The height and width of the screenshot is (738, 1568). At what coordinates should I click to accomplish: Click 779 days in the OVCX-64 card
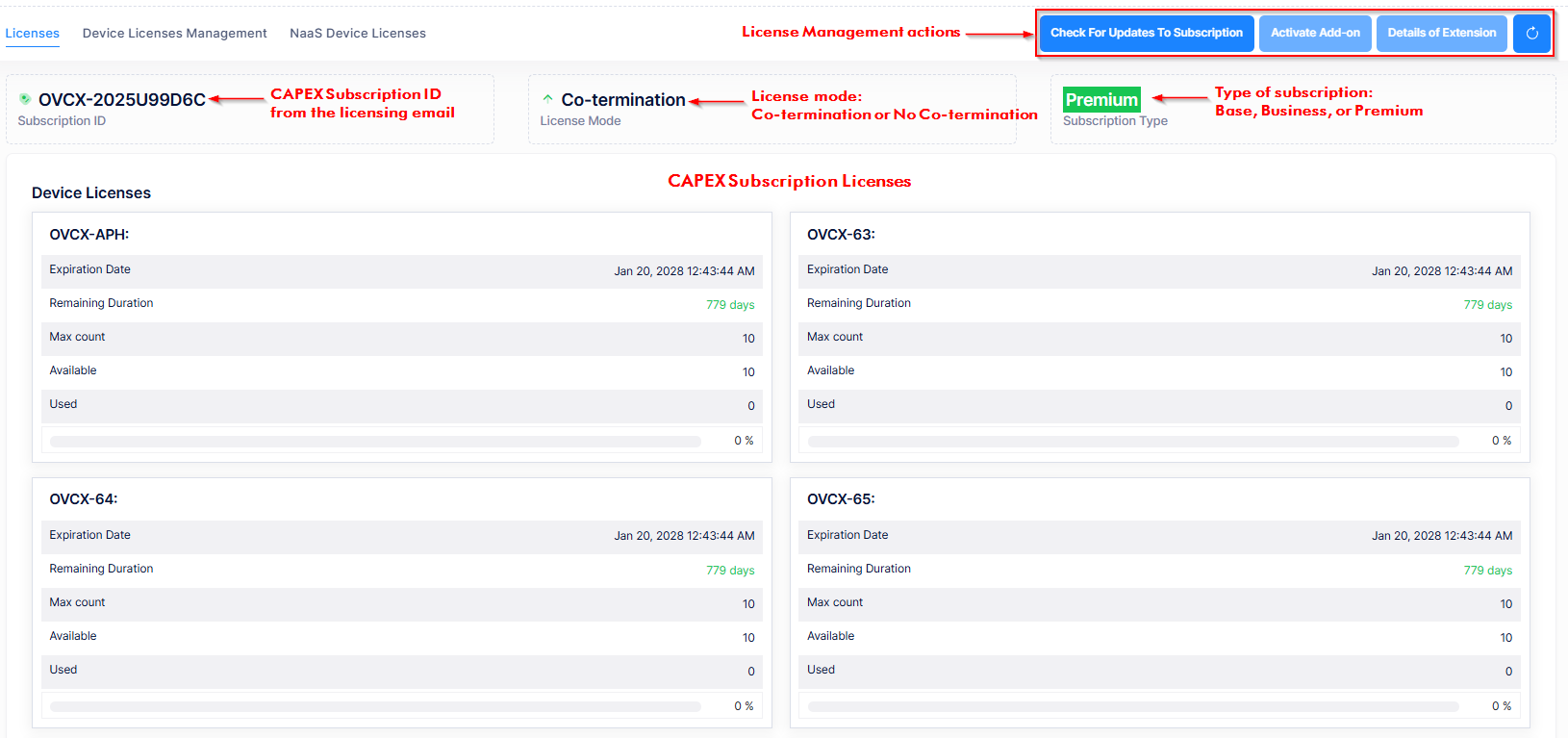[730, 571]
